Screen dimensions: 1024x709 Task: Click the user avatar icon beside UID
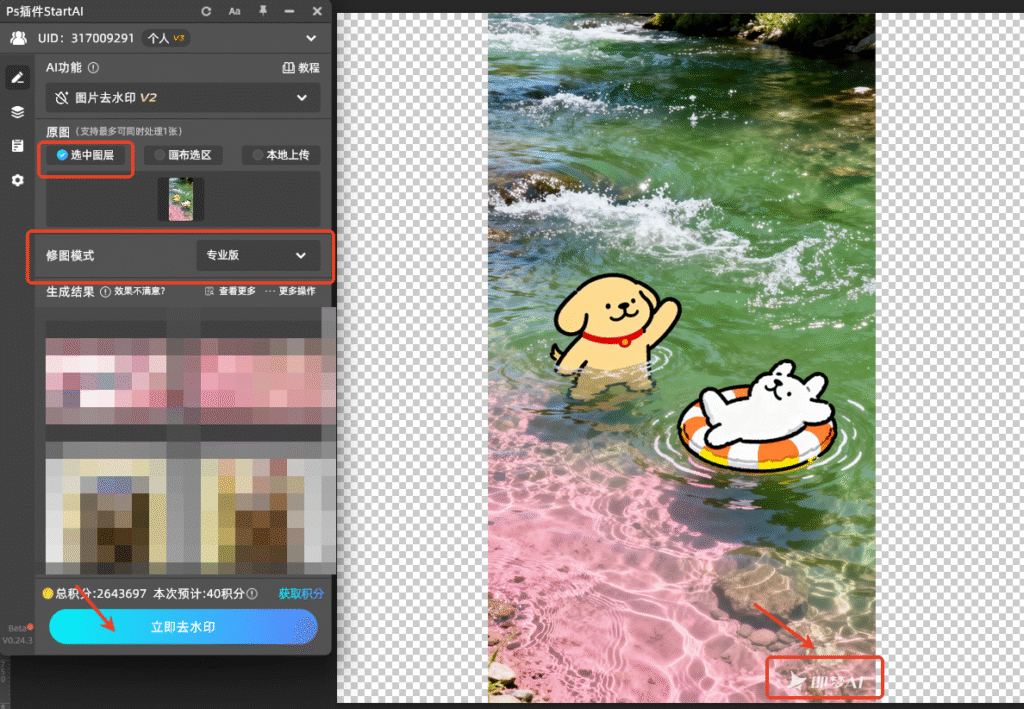point(19,38)
